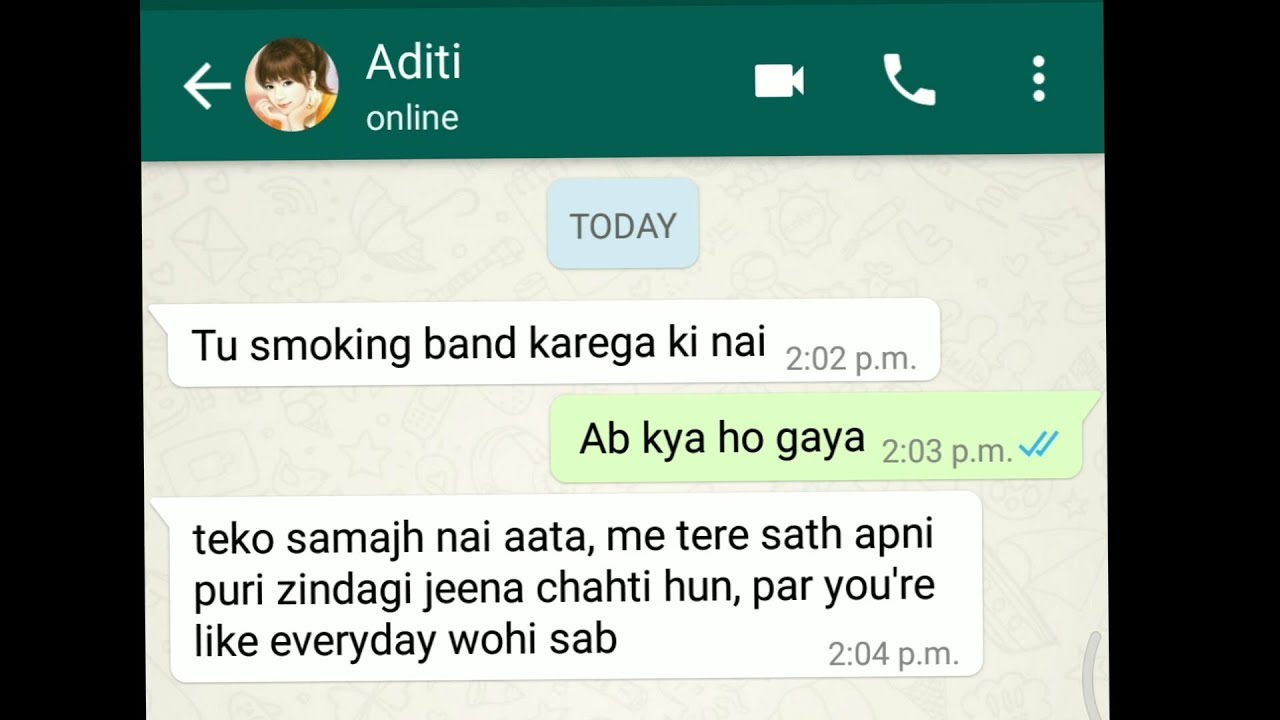Image resolution: width=1280 pixels, height=720 pixels.
Task: Tap the 2:03 p.m. timestamp
Action: click(947, 452)
